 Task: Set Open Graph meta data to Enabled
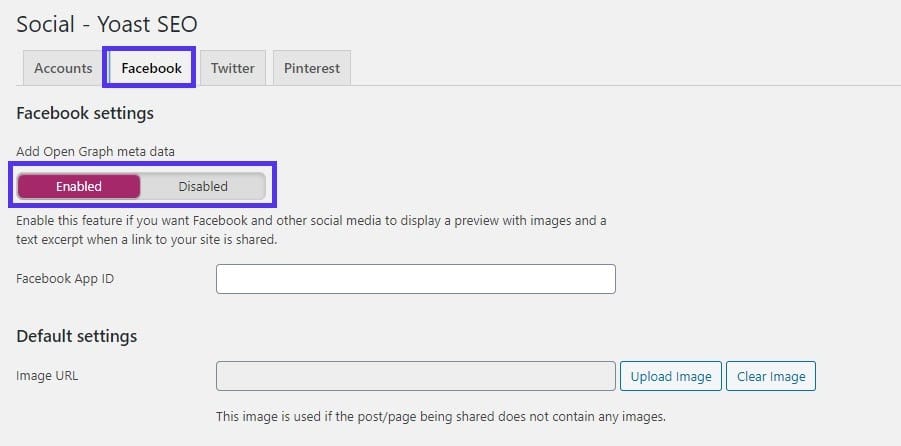pyautogui.click(x=79, y=187)
